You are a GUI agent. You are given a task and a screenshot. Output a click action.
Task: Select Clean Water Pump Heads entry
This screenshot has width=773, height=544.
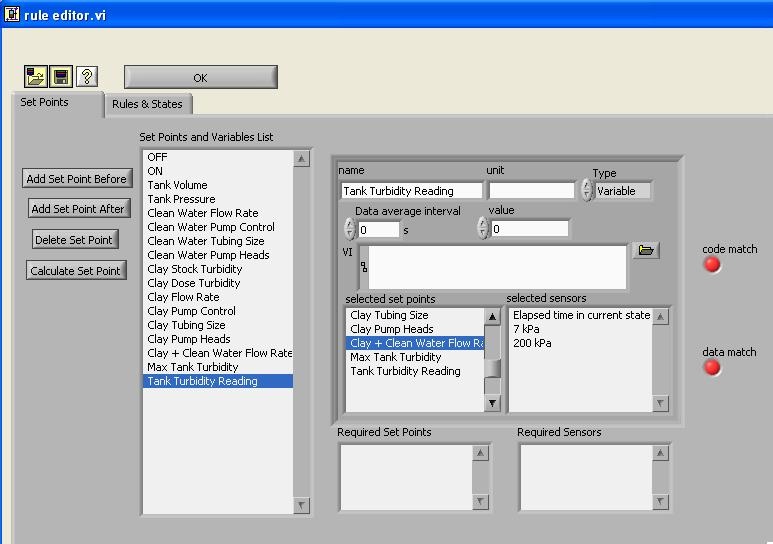pyautogui.click(x=217, y=255)
